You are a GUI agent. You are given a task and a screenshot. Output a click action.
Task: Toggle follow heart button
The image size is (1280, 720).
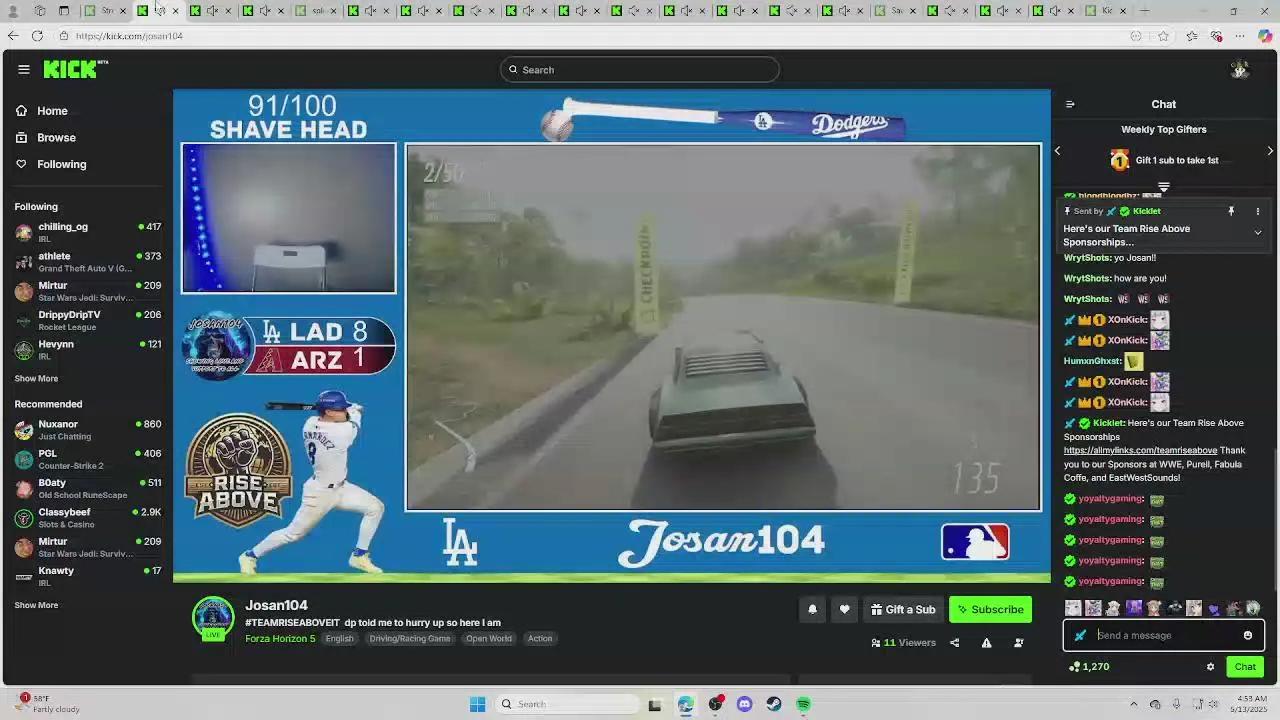[844, 609]
